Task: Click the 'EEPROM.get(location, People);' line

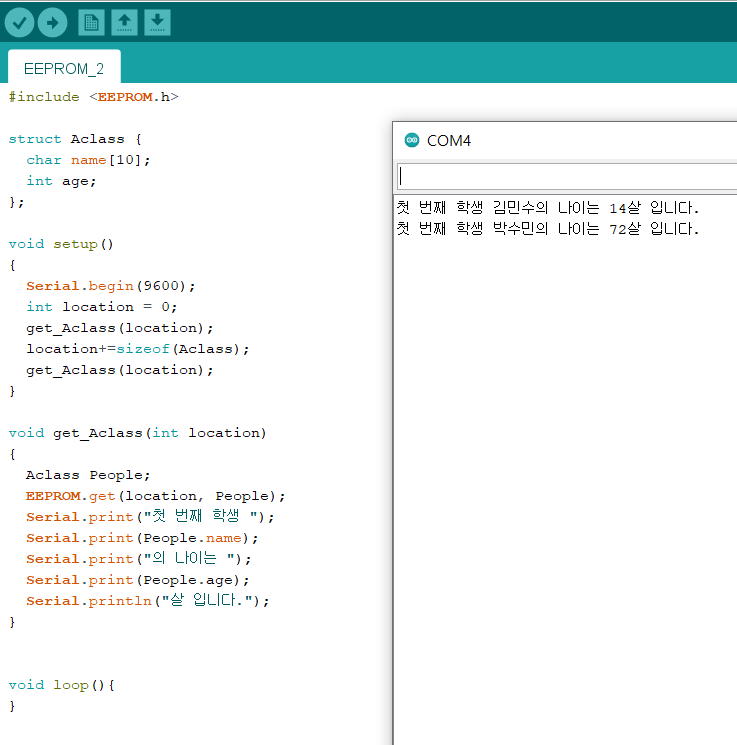Action: coord(155,496)
